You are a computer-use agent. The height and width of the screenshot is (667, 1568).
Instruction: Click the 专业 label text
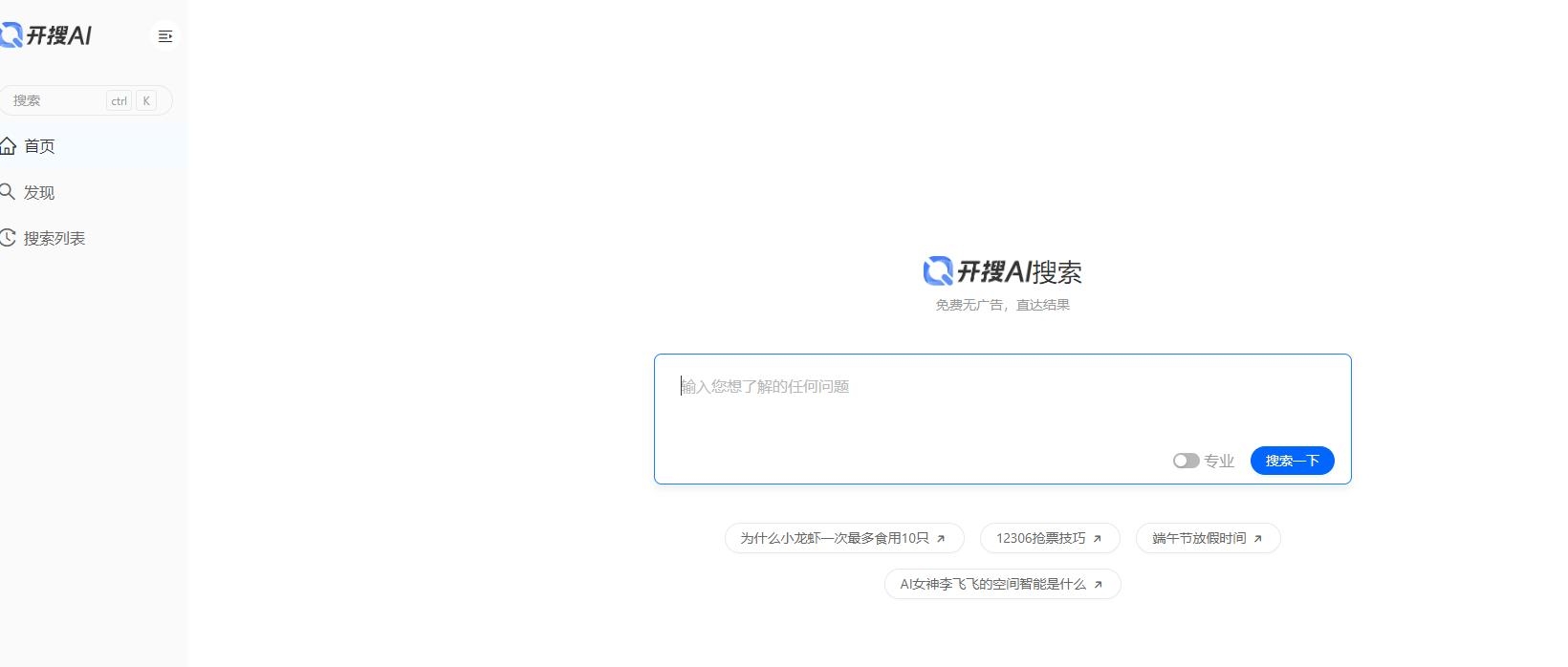1219,461
